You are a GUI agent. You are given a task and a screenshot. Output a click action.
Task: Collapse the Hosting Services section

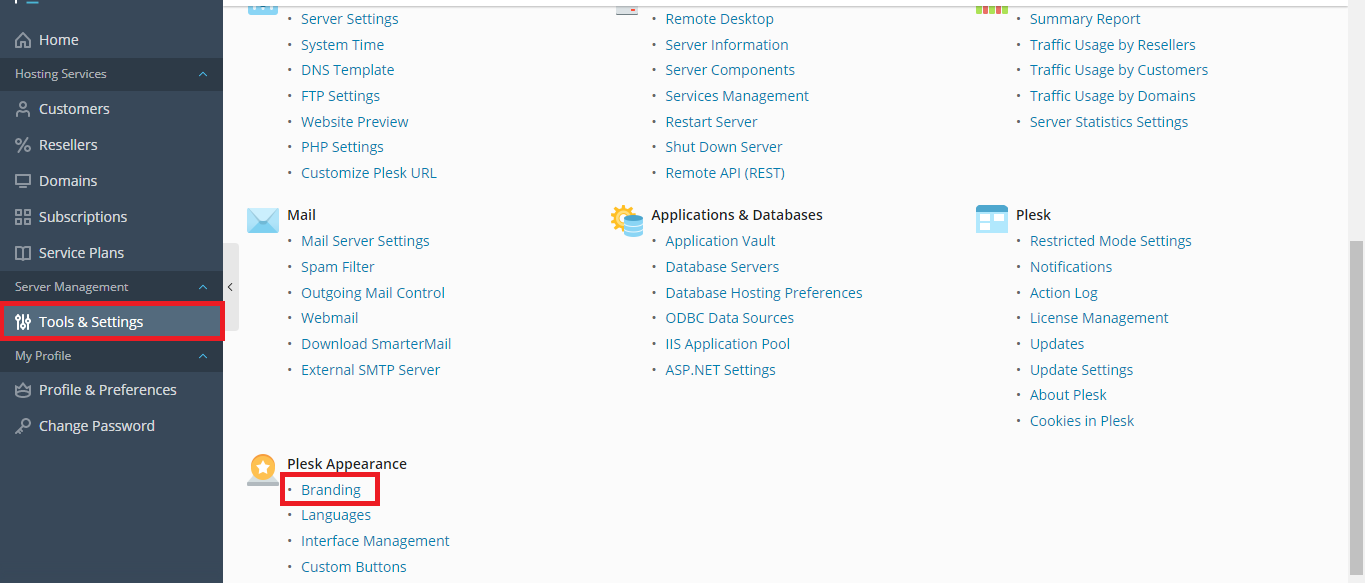(203, 74)
